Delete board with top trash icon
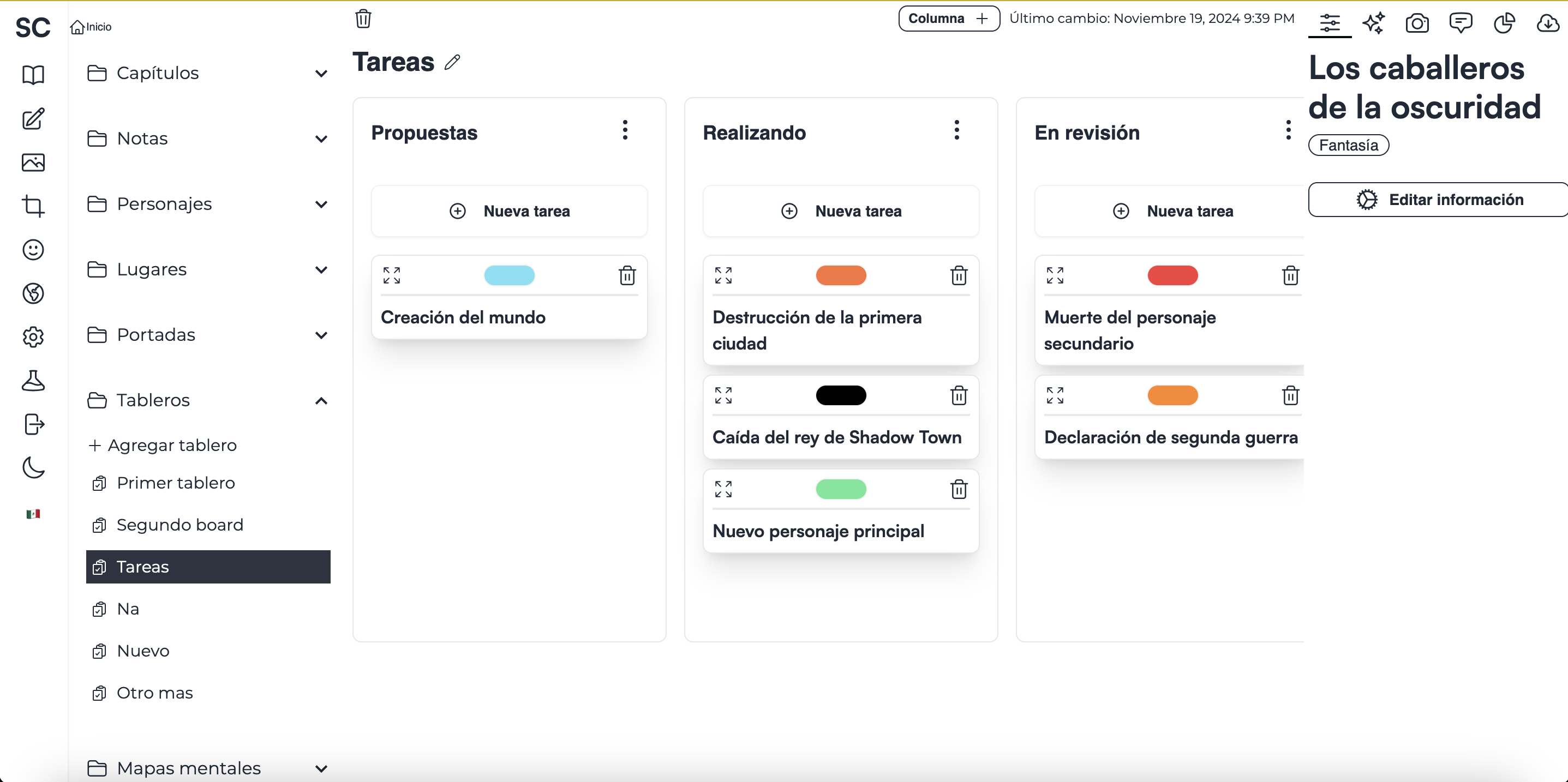Screen dimensions: 1568x782 (x=363, y=19)
